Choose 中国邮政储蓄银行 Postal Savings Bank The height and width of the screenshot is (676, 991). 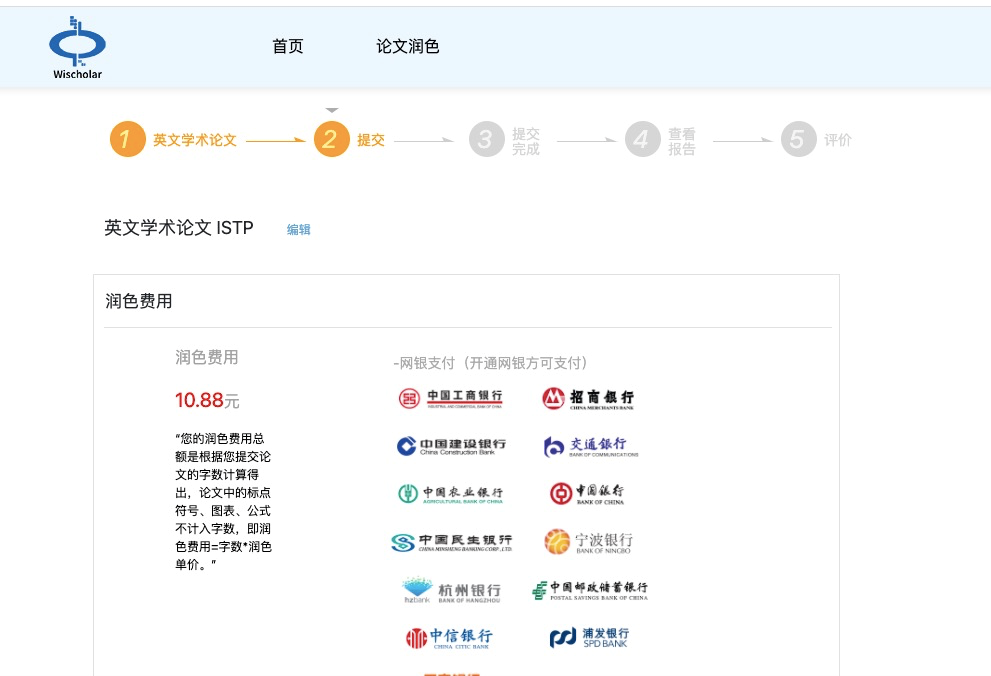point(590,590)
